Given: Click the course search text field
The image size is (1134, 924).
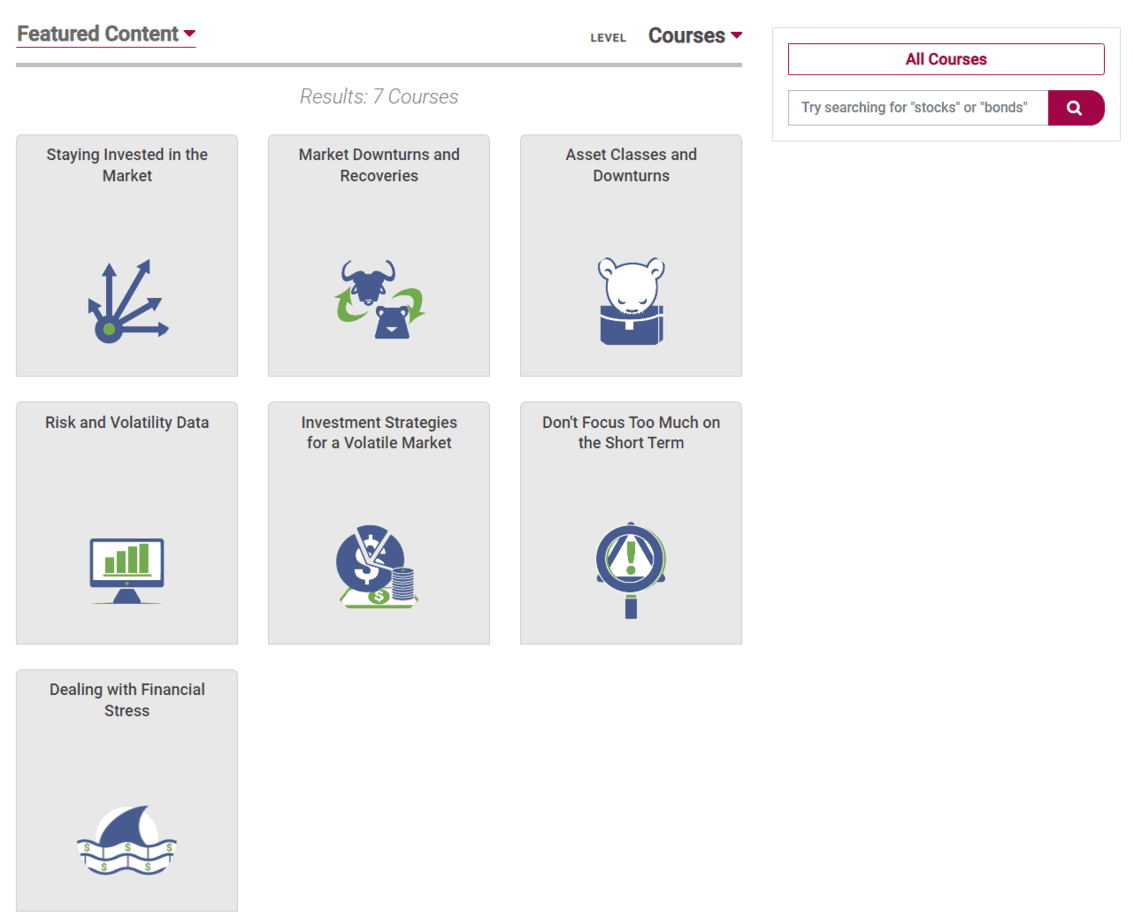Looking at the screenshot, I should click(918, 108).
